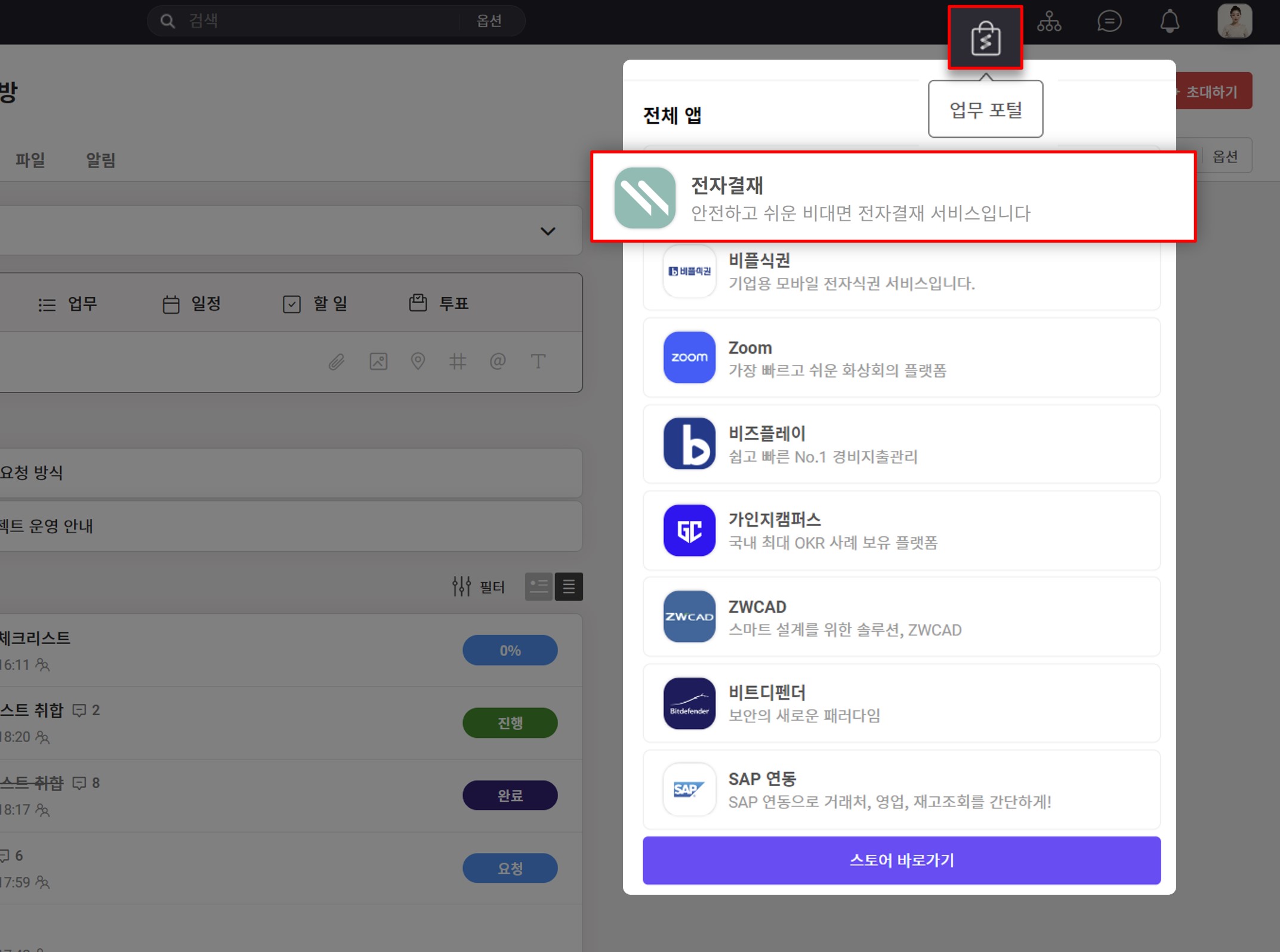Click the hashtag icon
Viewport: 1280px width, 952px height.
coord(458,361)
